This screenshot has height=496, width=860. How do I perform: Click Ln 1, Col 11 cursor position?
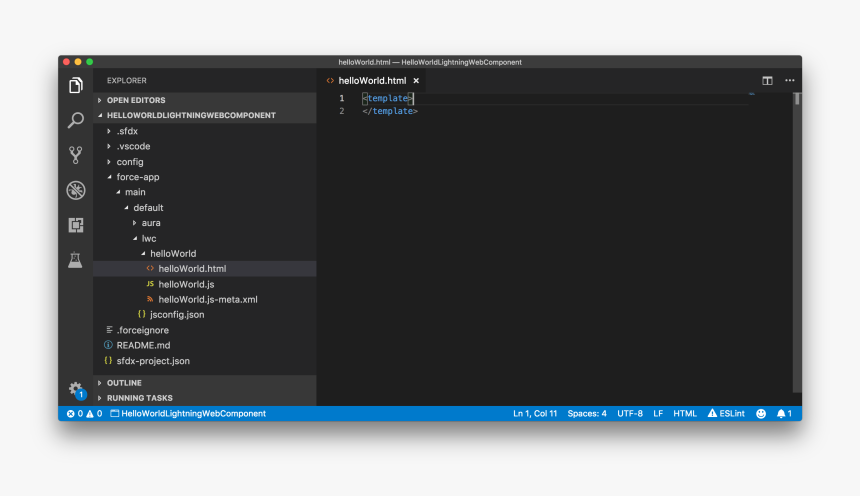click(535, 414)
